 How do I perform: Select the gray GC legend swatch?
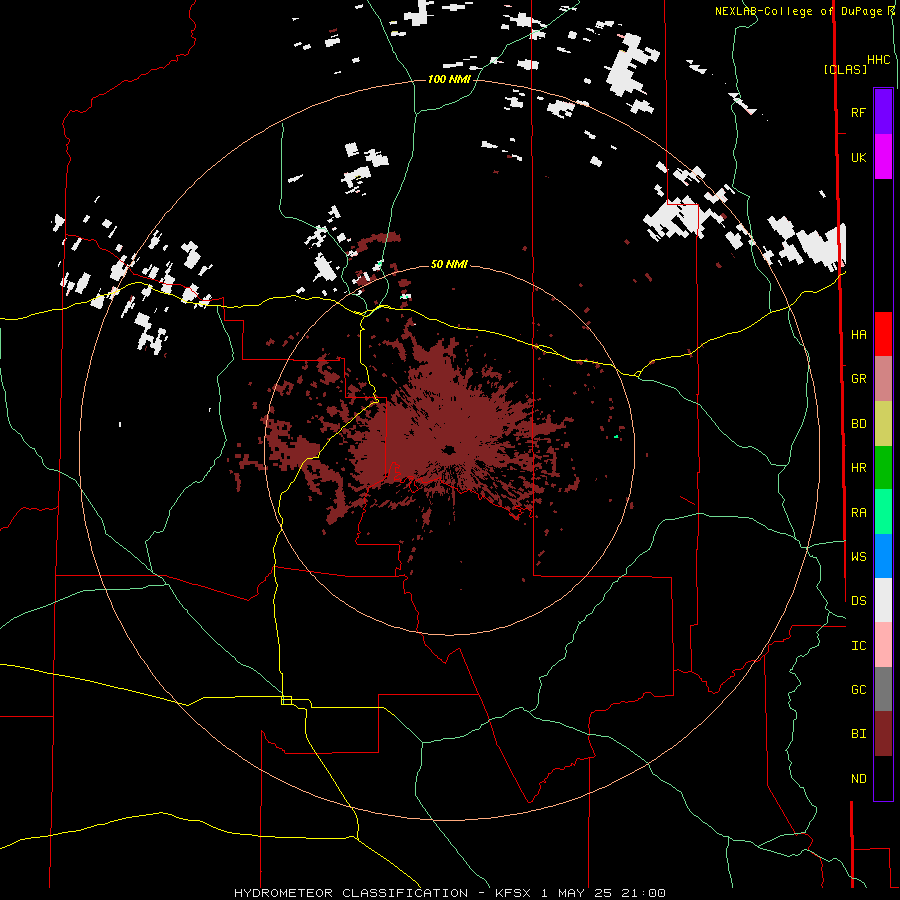point(883,689)
